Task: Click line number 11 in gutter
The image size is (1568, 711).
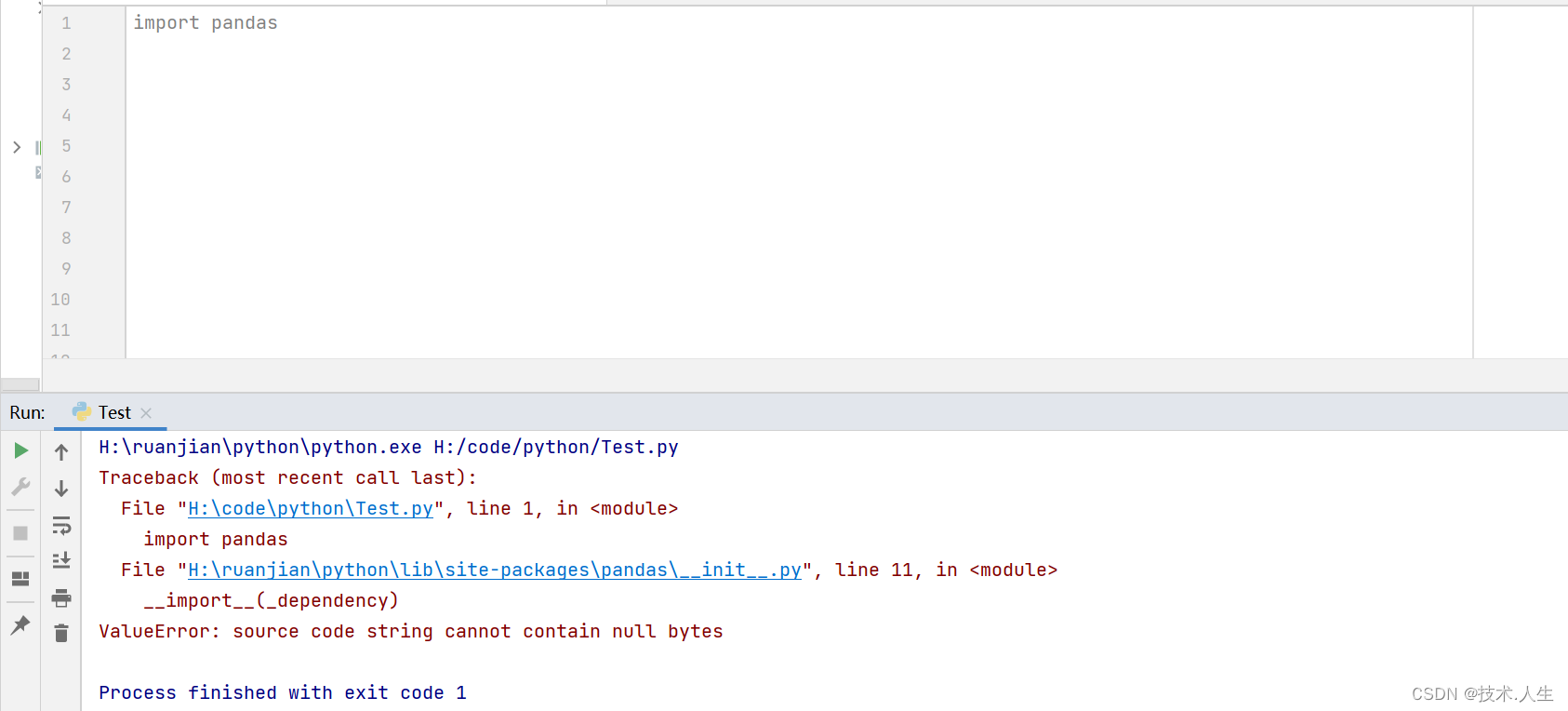Action: coord(60,330)
